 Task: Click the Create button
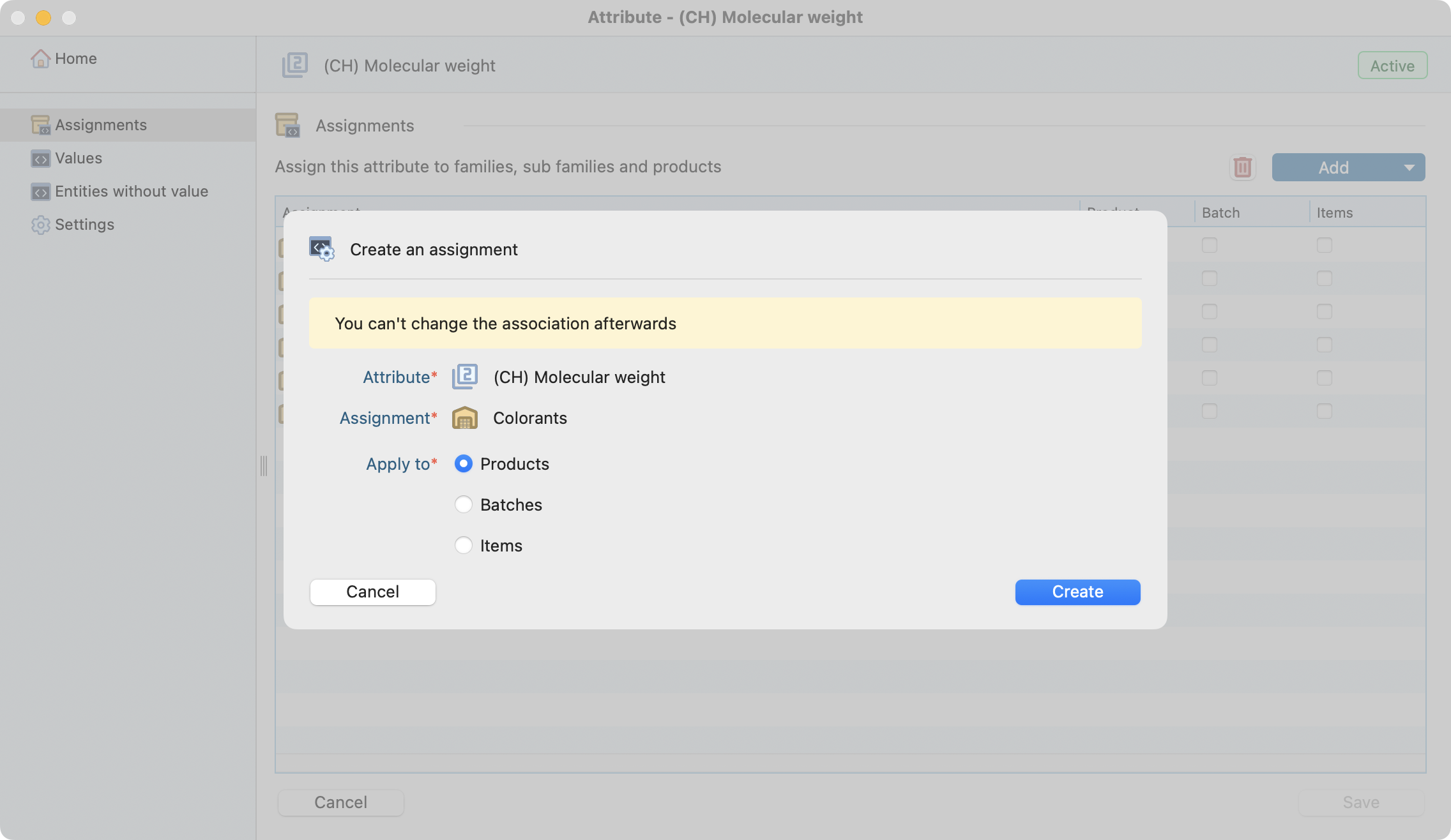1077,592
